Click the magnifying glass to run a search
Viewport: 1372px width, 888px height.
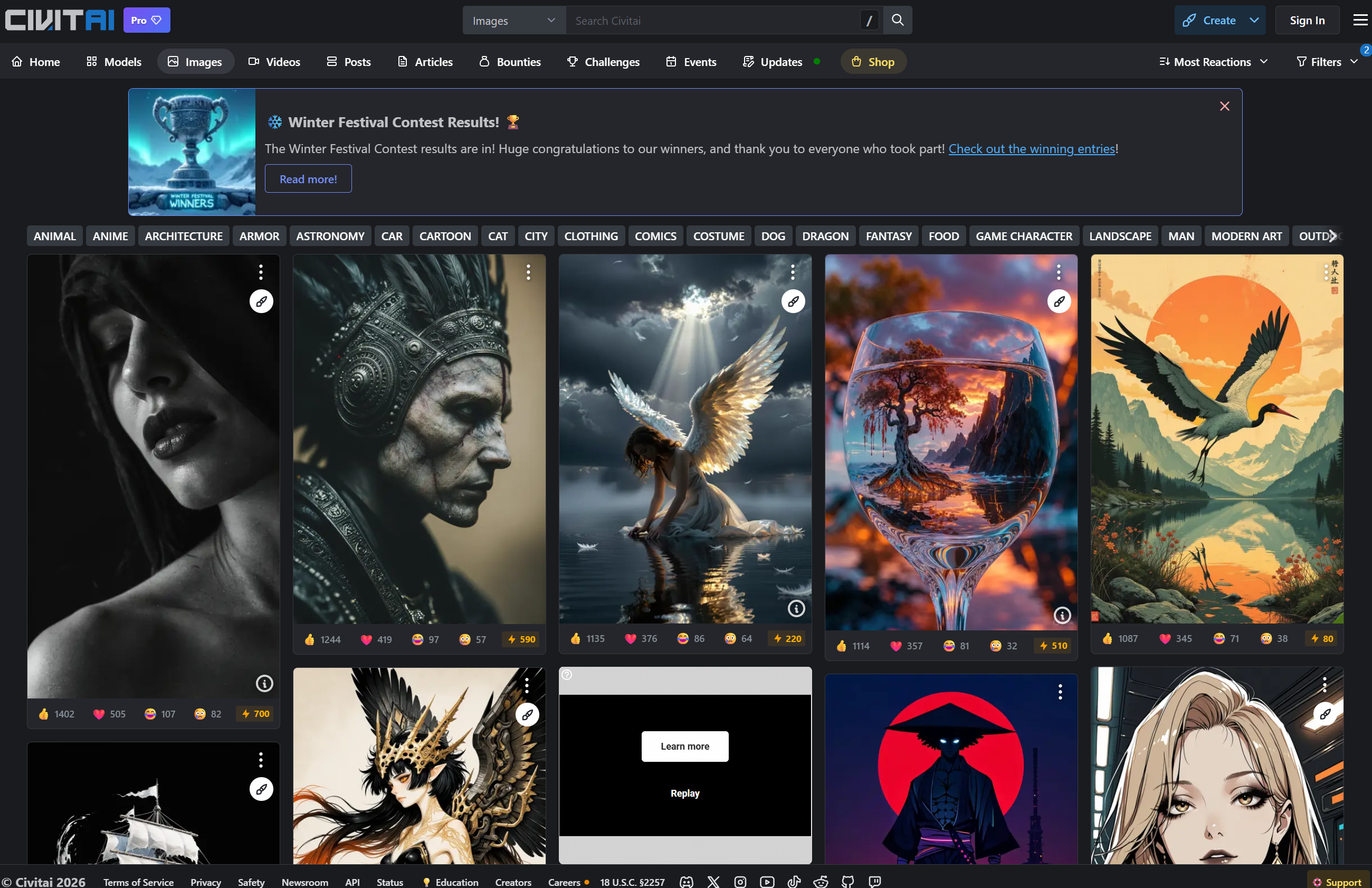(x=897, y=20)
